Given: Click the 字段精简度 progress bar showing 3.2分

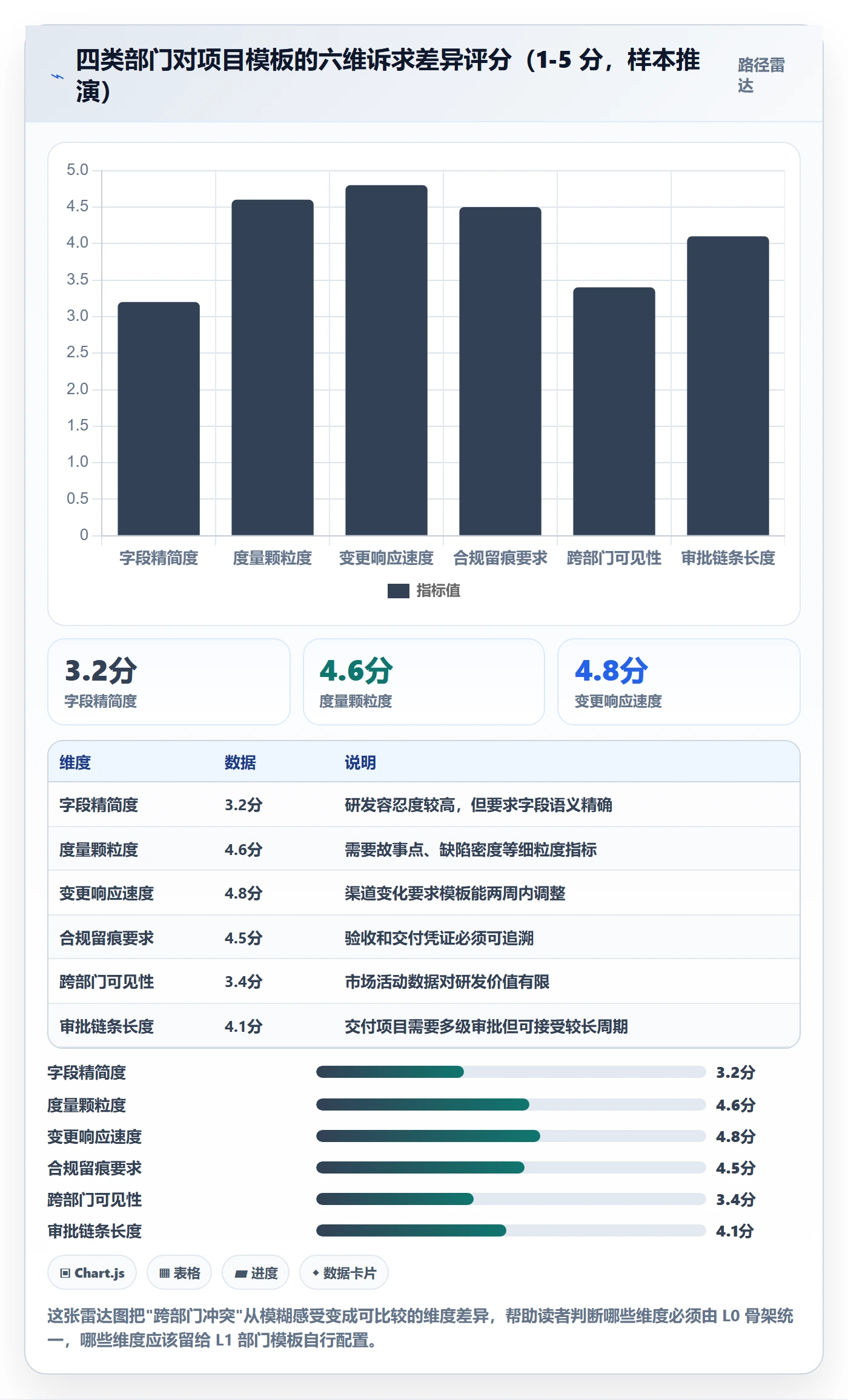Looking at the screenshot, I should pyautogui.click(x=511, y=1072).
